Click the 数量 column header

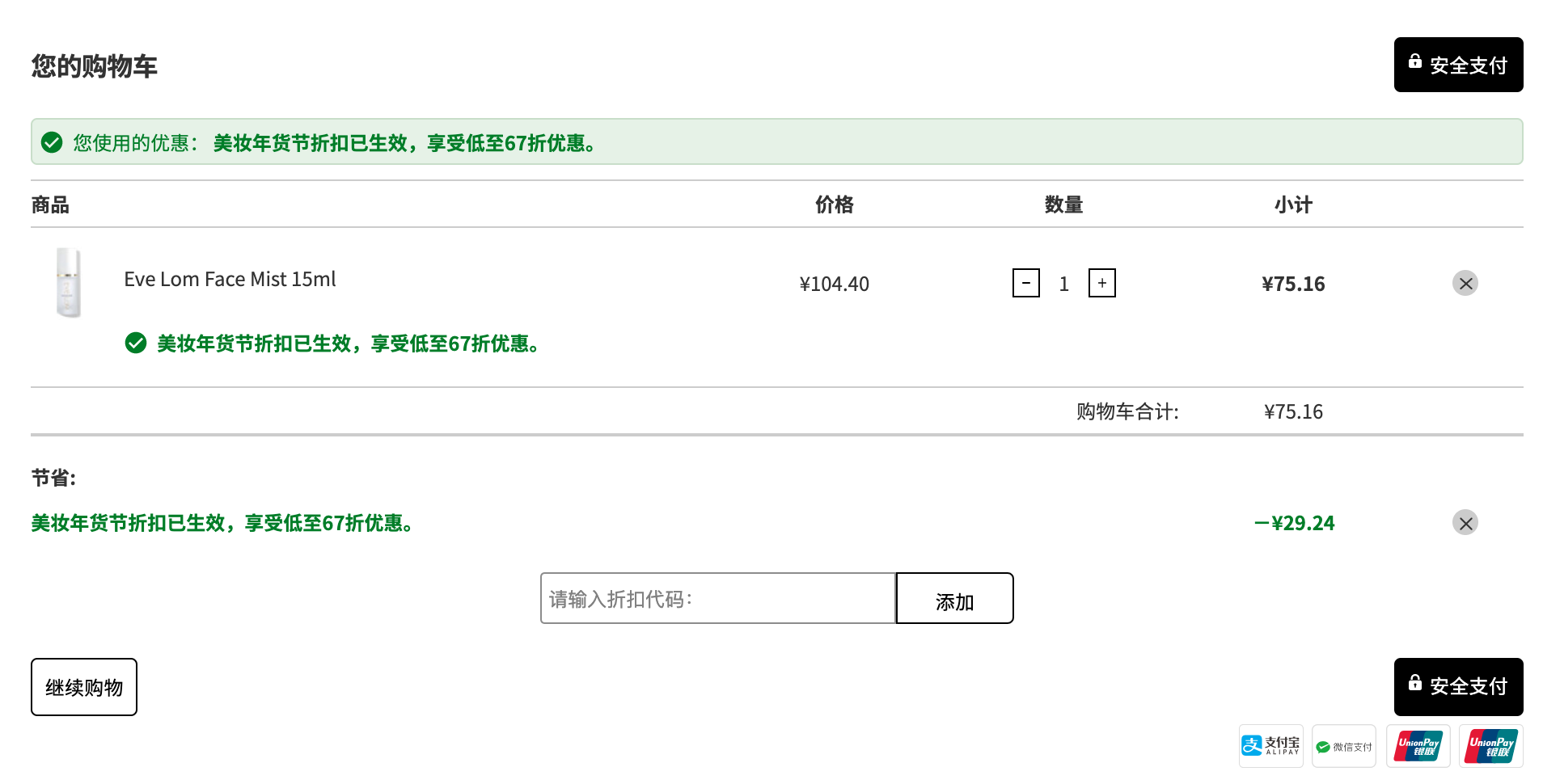tap(1063, 204)
